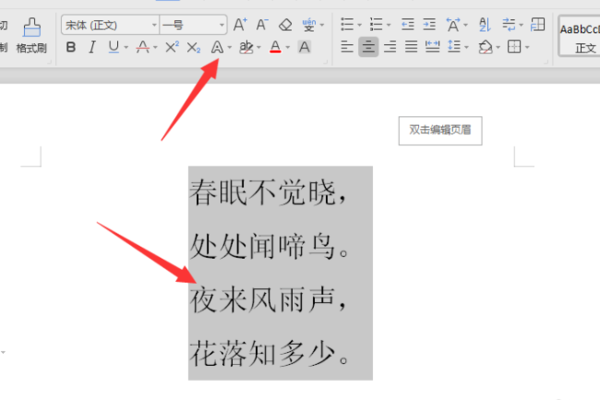600x400 pixels.
Task: Expand the underline style dropdown arrow
Action: coord(126,47)
